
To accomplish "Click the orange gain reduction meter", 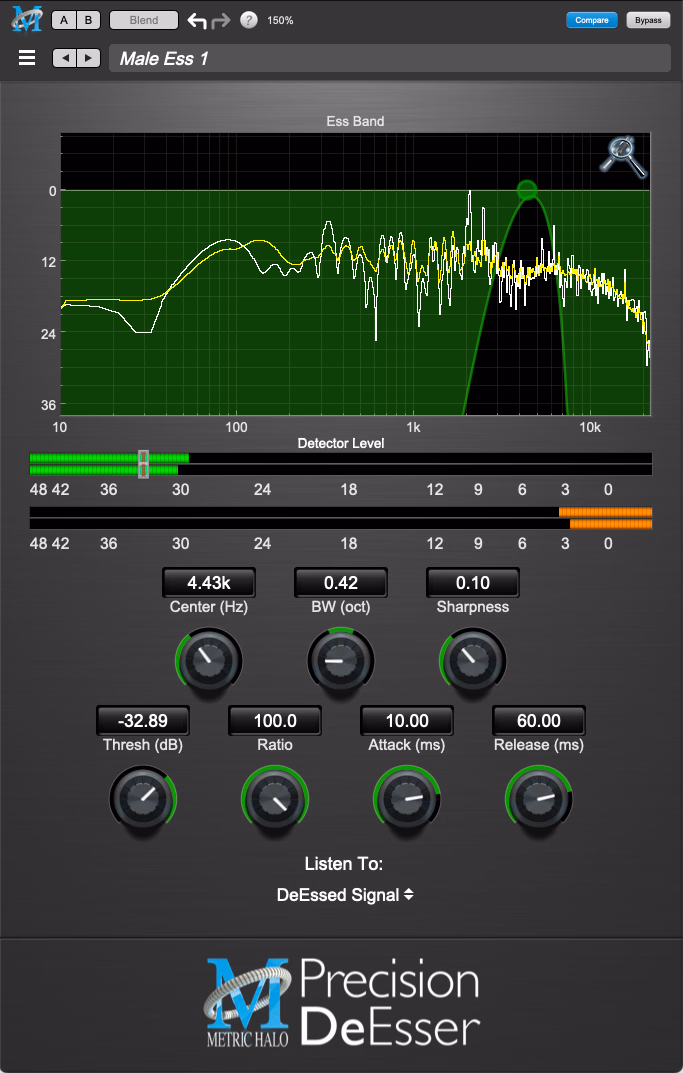I will (x=341, y=518).
